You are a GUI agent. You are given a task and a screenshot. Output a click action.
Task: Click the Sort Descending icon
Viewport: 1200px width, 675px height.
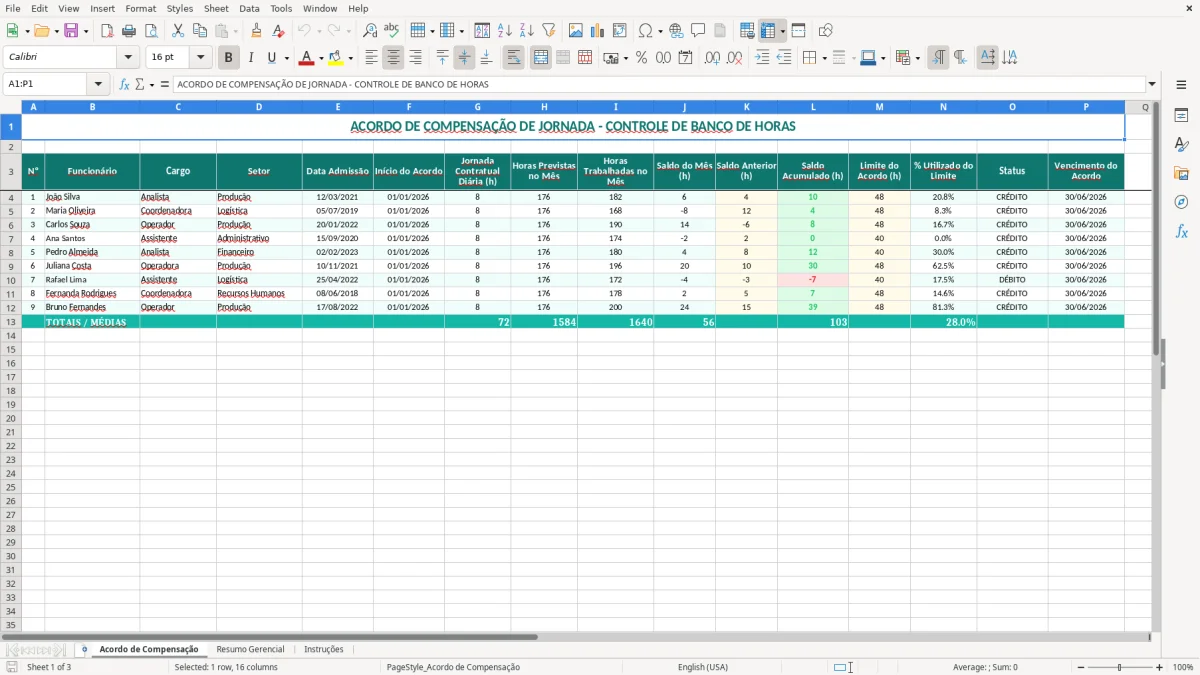click(527, 31)
